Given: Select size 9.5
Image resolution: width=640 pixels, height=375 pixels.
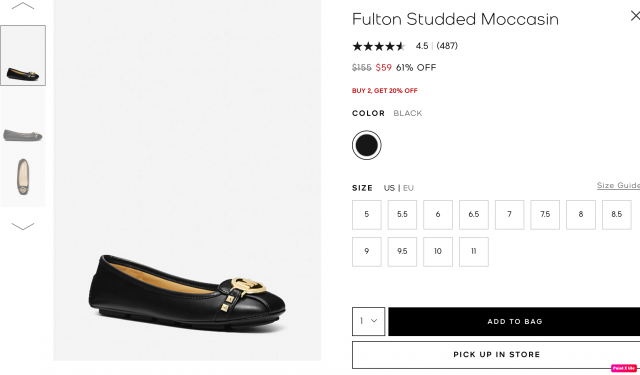Looking at the screenshot, I should click(402, 252).
